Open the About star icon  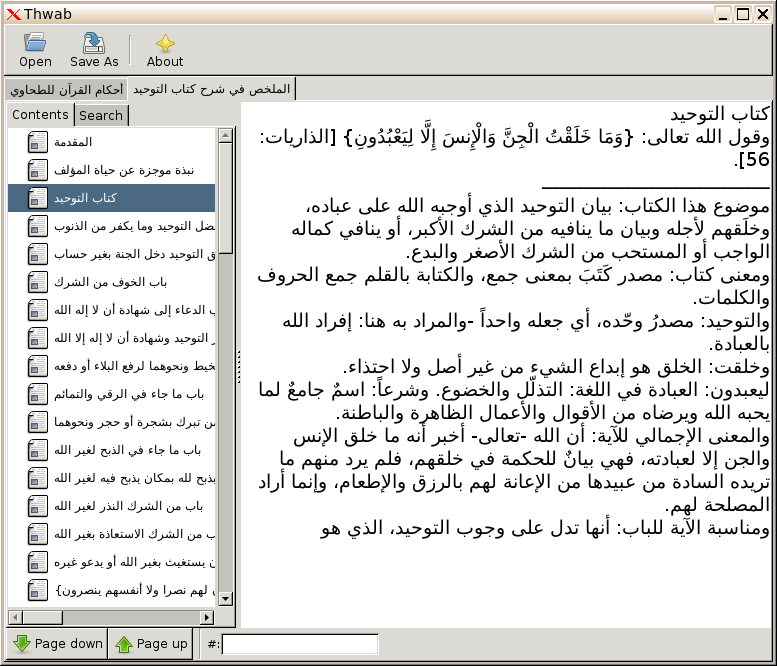pos(165,42)
